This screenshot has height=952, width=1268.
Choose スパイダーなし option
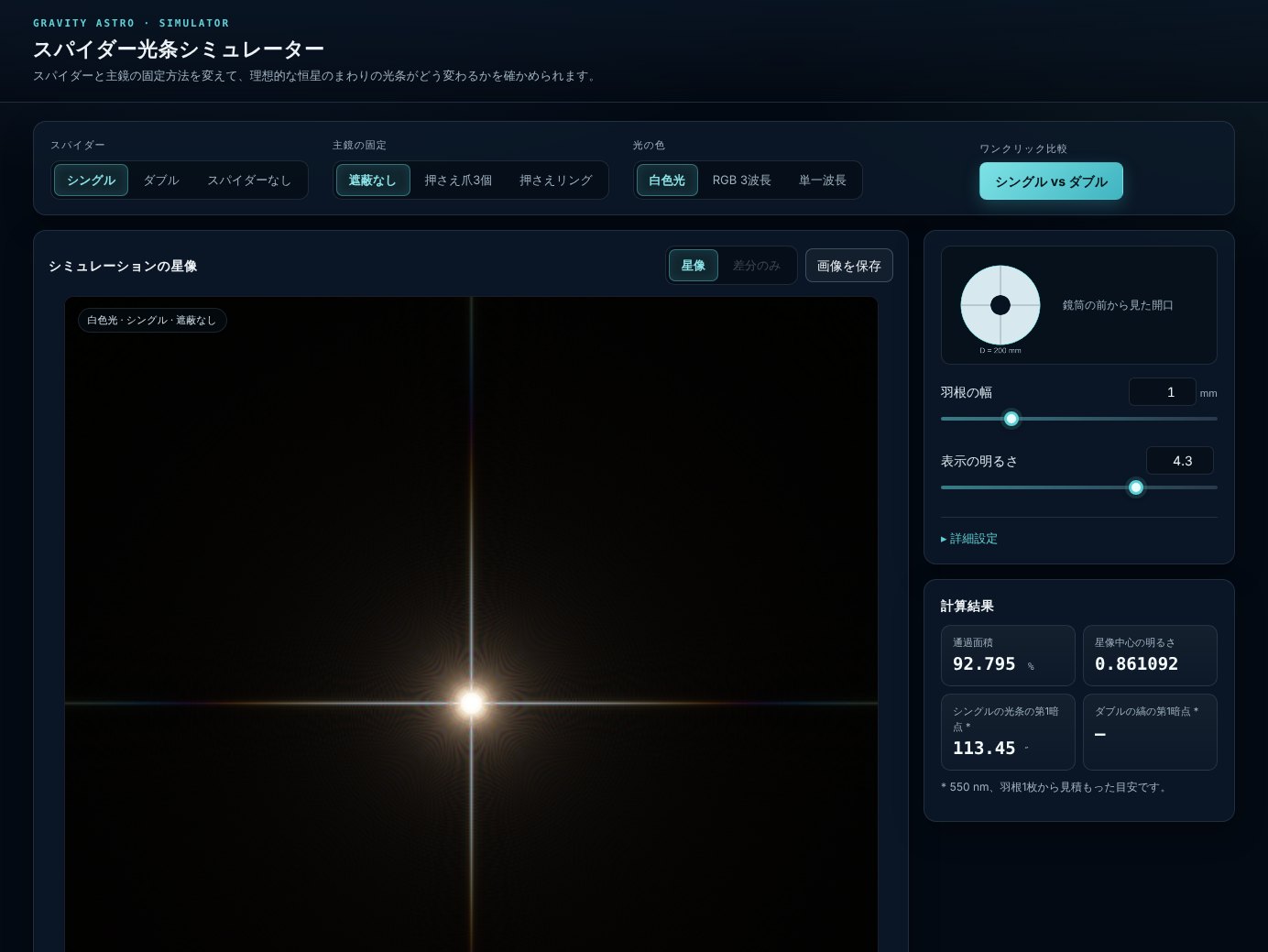[249, 181]
